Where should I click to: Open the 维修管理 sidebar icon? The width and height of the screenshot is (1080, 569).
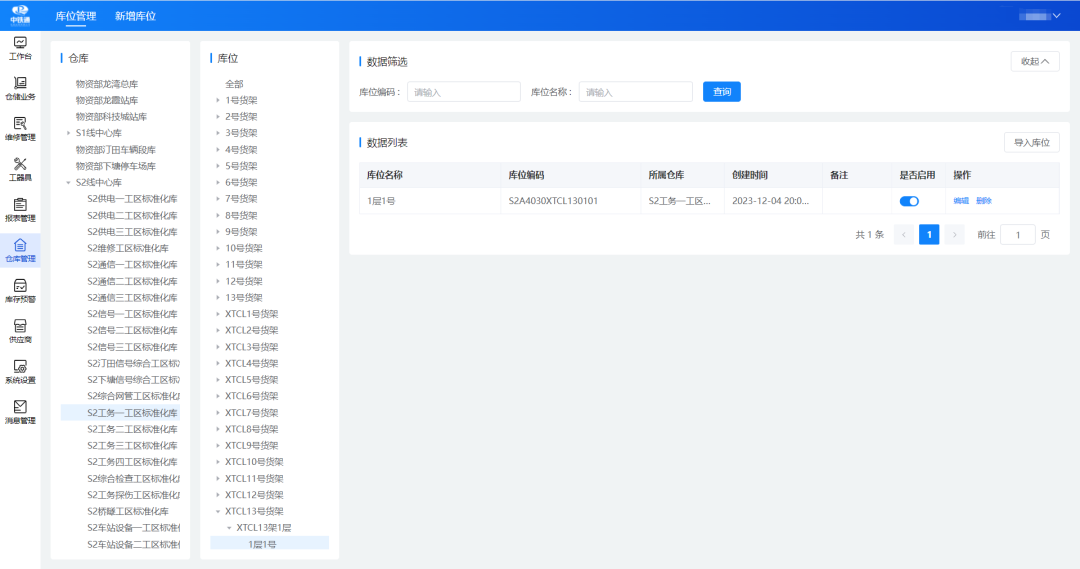click(20, 130)
